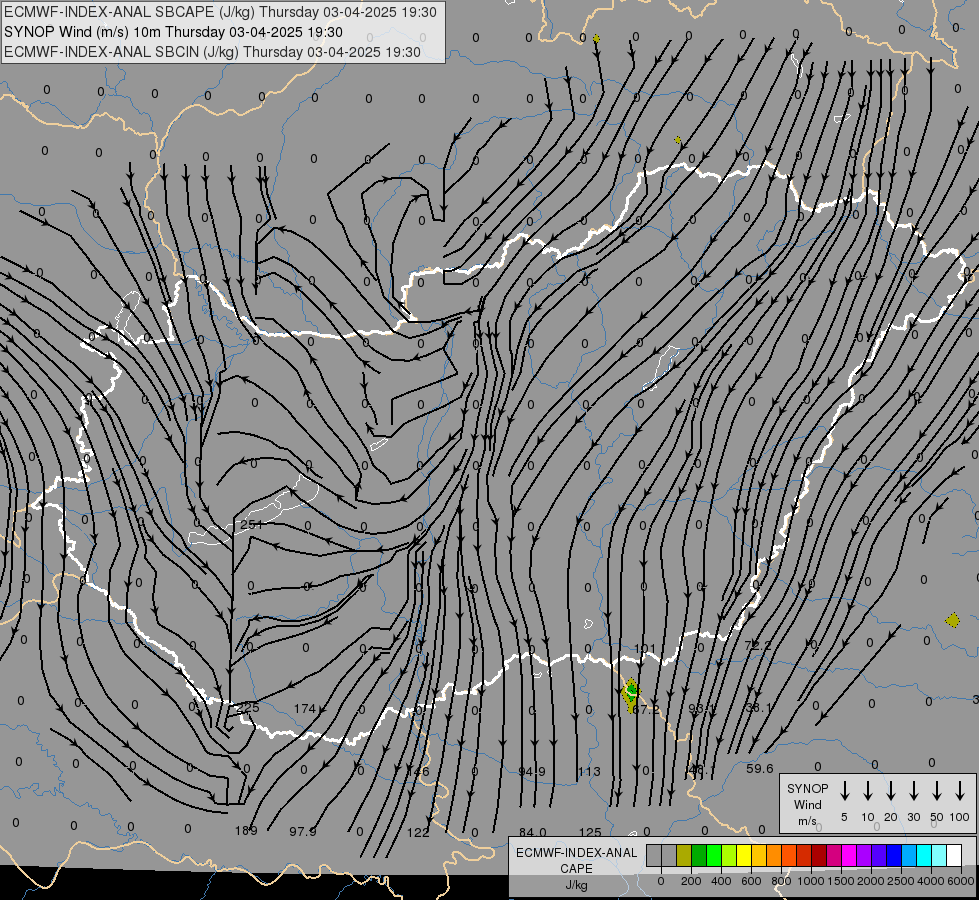Select the olive color swatch in CAPE legend
Image resolution: width=979 pixels, height=900 pixels.
click(684, 855)
